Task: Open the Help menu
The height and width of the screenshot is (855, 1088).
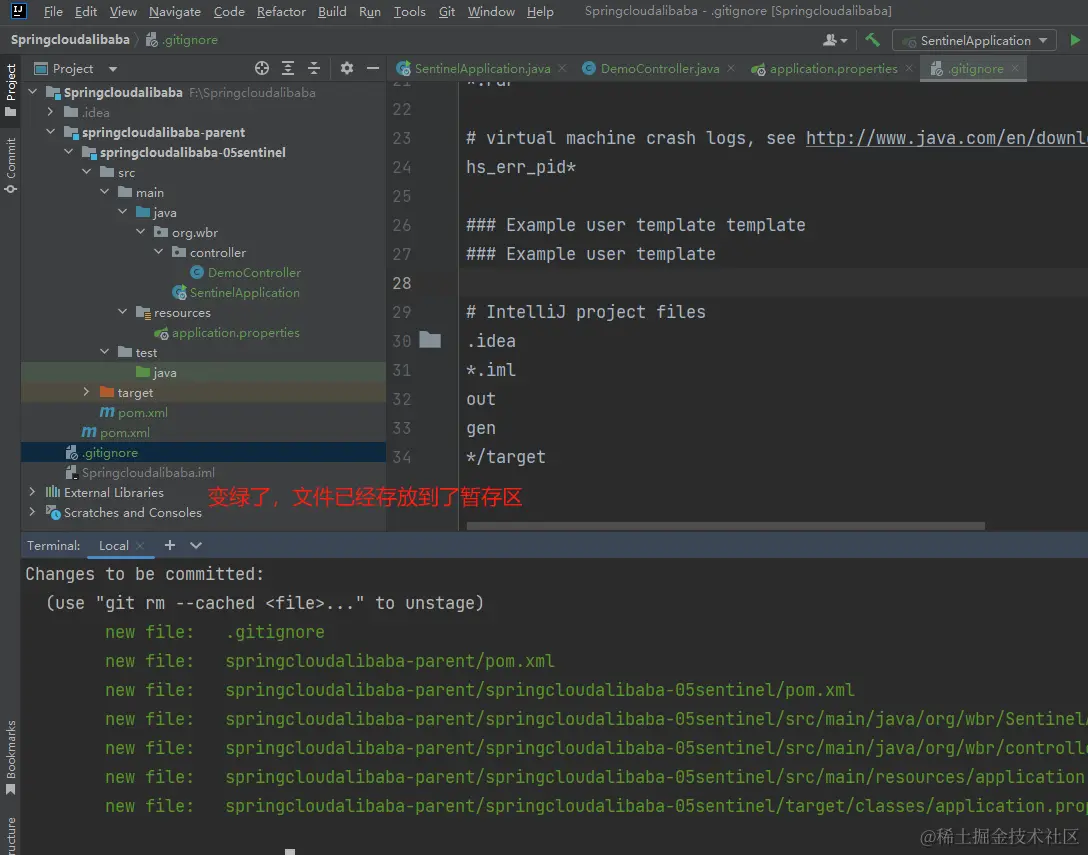Action: click(x=540, y=11)
